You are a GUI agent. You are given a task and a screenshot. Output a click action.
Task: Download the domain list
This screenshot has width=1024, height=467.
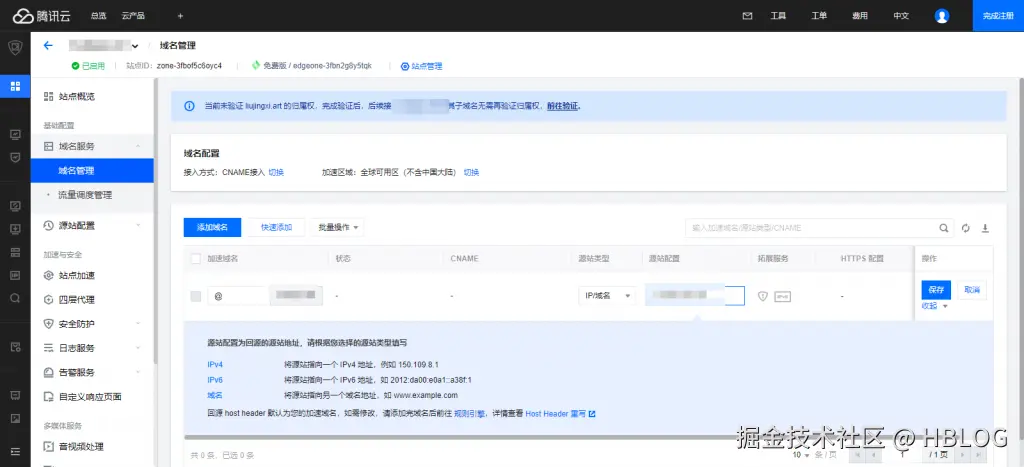pos(985,228)
